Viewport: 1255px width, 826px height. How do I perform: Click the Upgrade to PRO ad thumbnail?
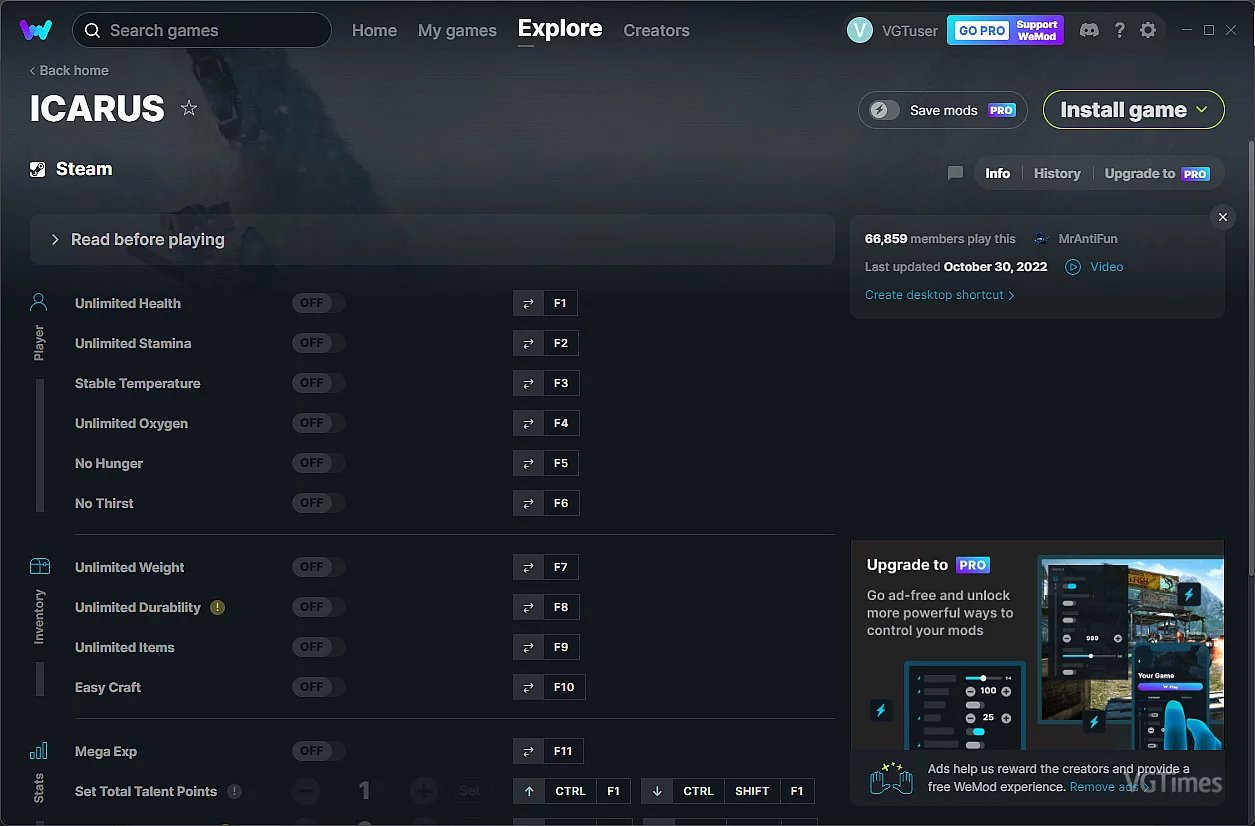point(1037,645)
